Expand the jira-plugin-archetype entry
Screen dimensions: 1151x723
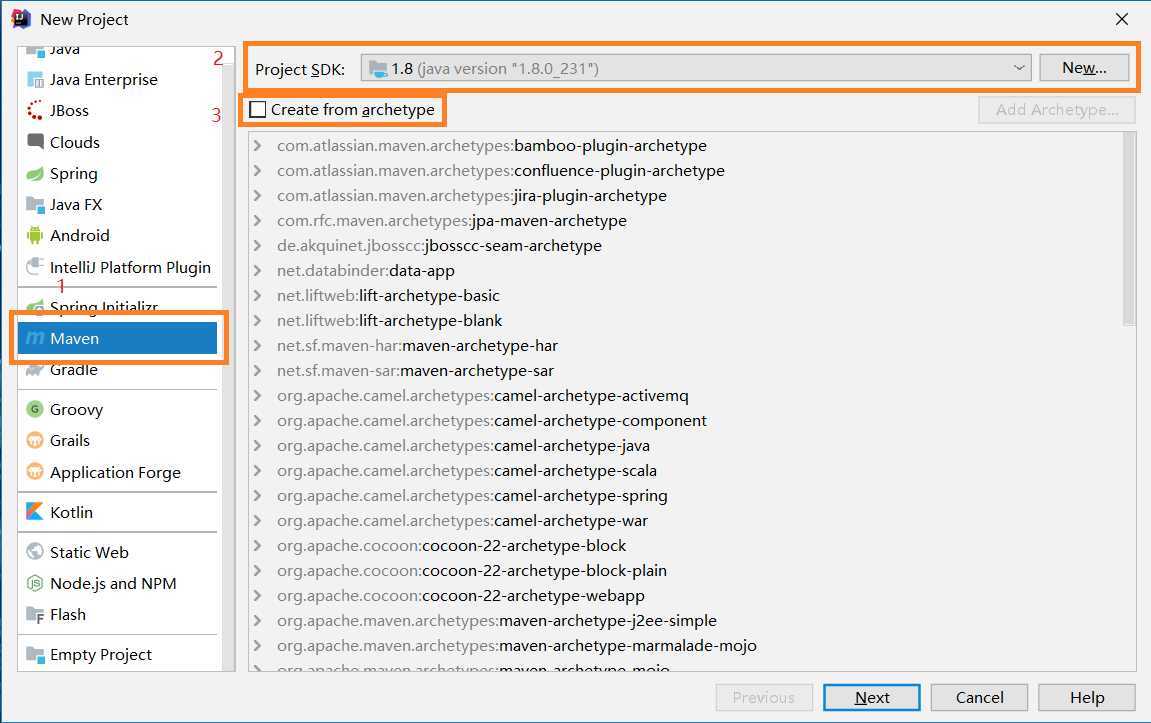point(258,195)
